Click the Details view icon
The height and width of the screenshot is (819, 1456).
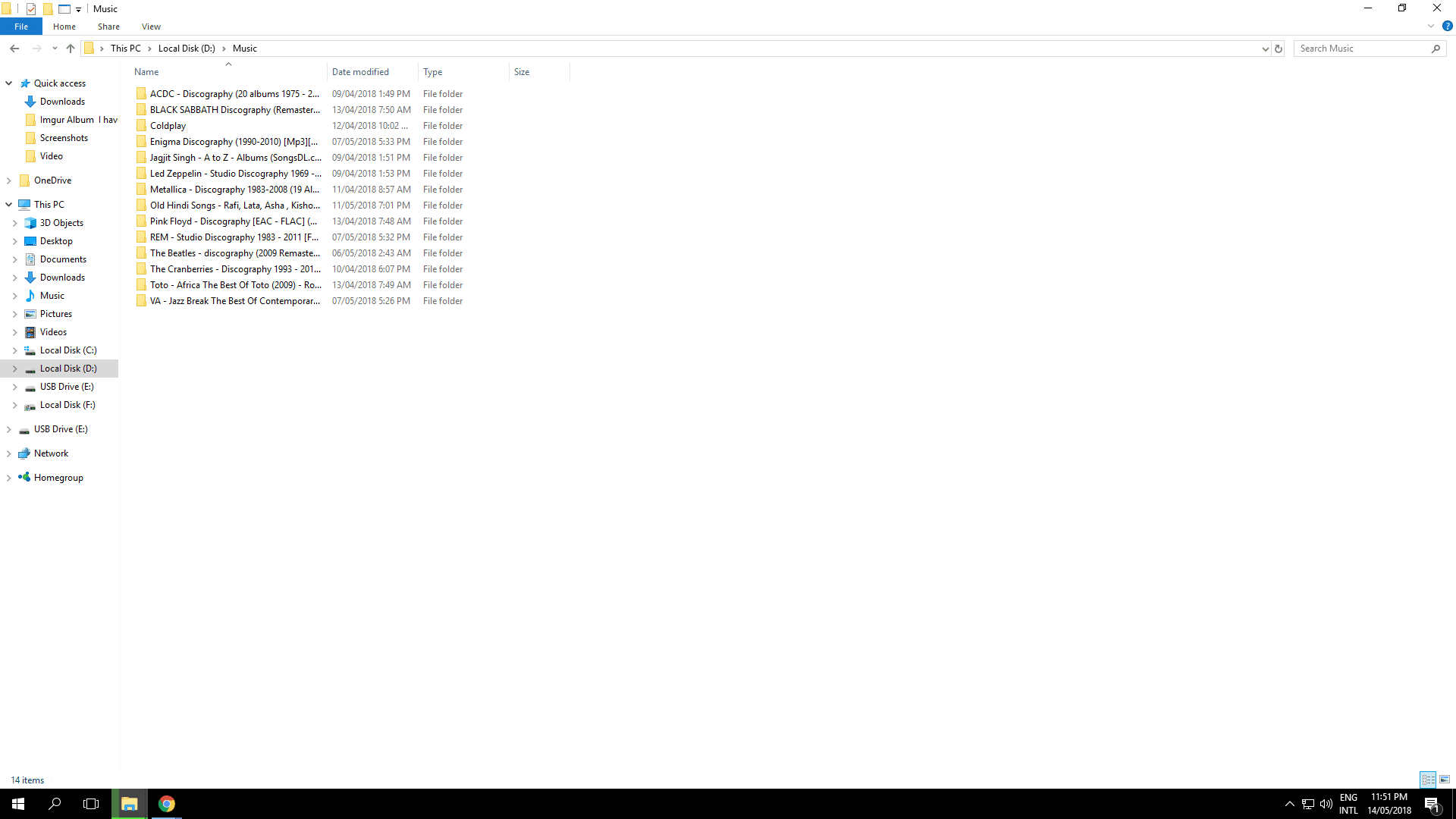1428,779
